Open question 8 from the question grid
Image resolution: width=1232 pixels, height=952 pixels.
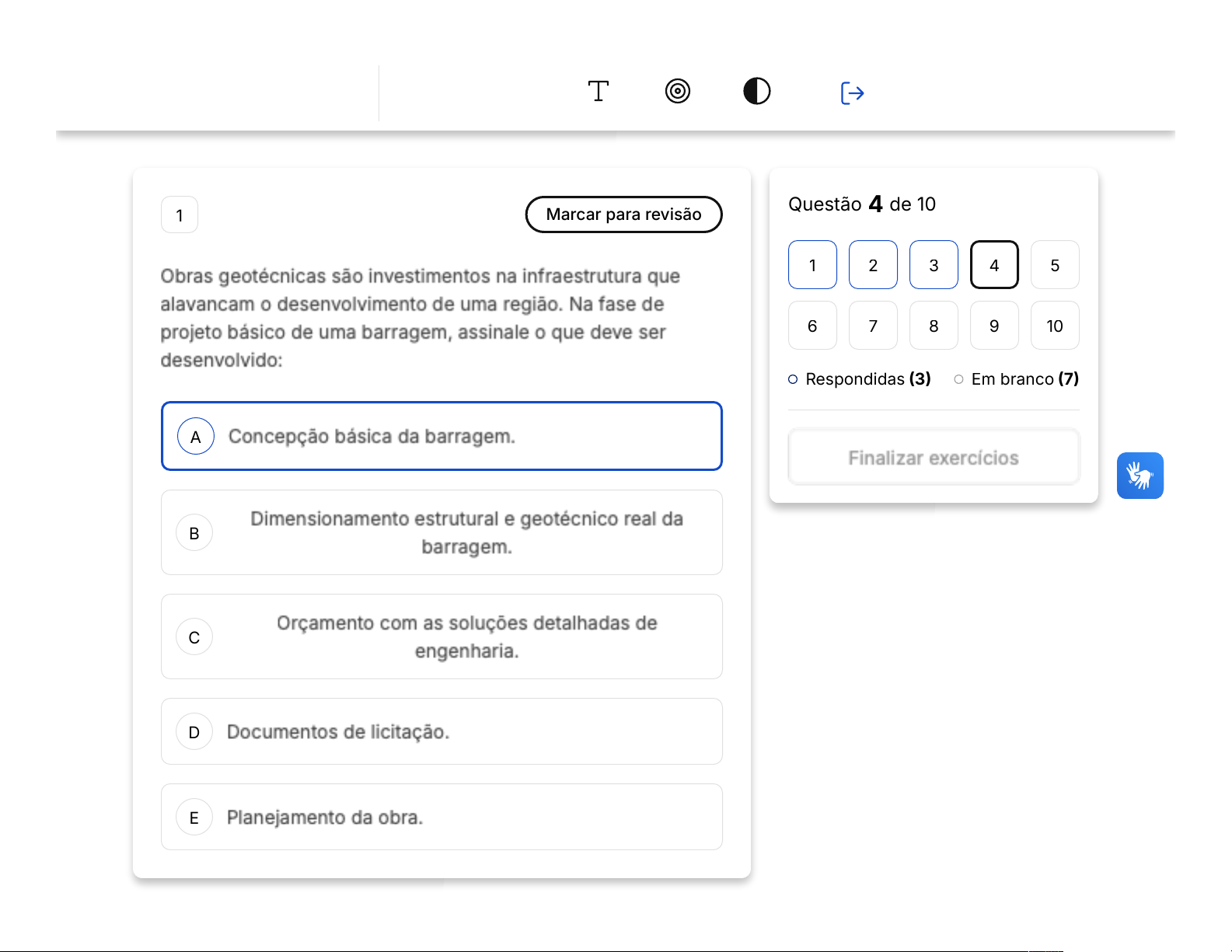[934, 326]
